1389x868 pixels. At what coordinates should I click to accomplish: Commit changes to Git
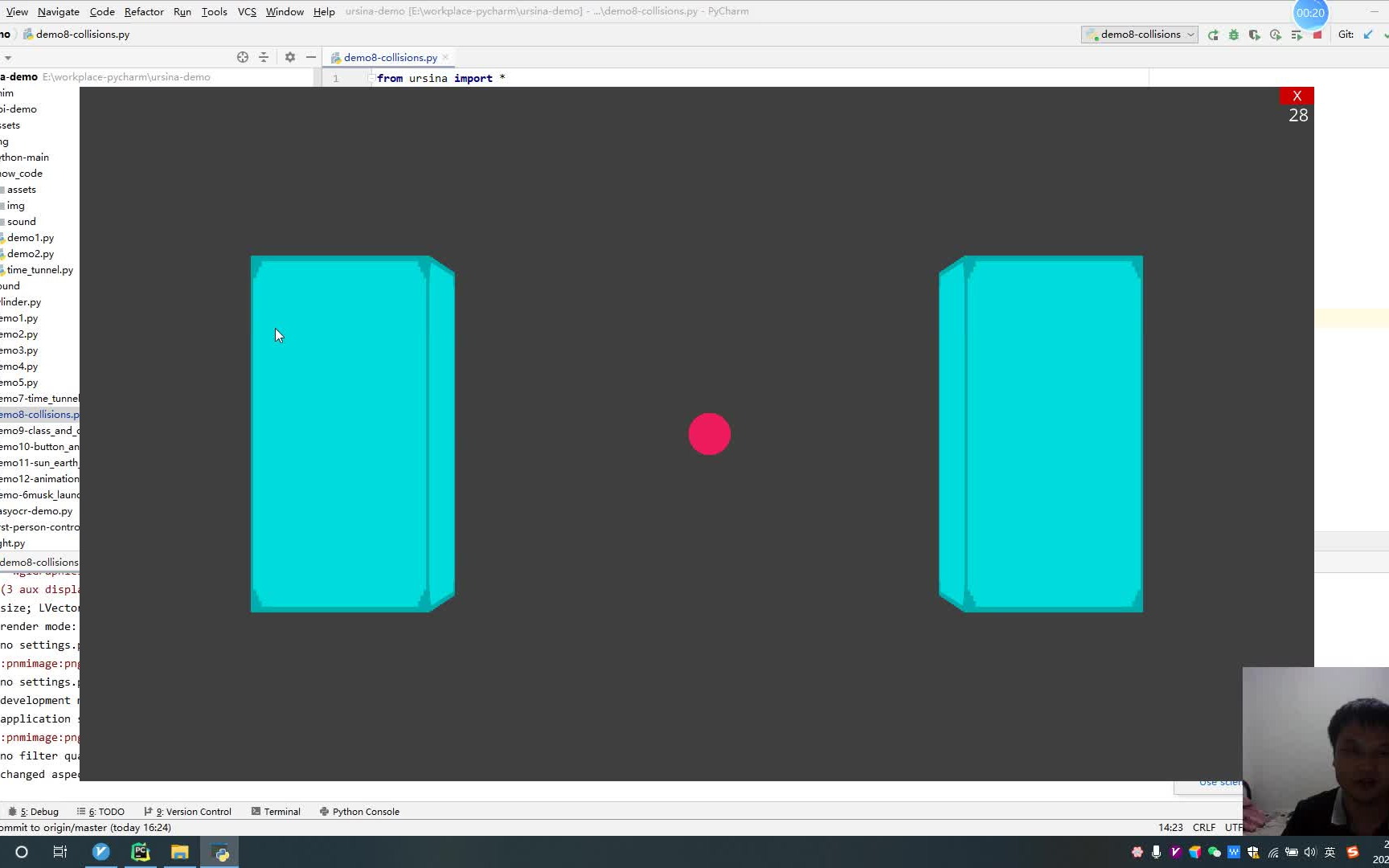(1387, 35)
